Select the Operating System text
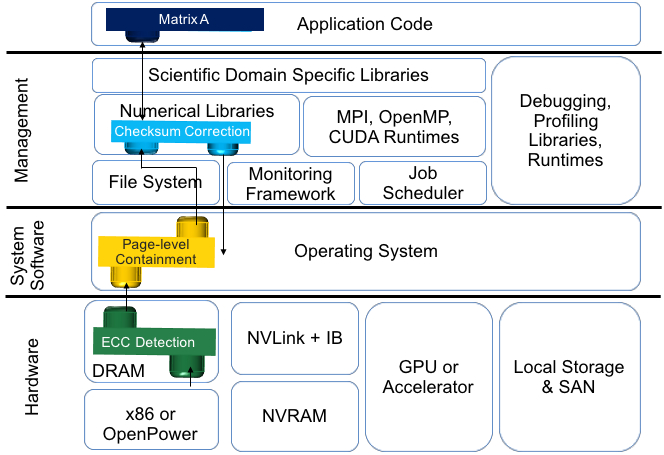Screen dimensions: 664x455 tap(365, 251)
